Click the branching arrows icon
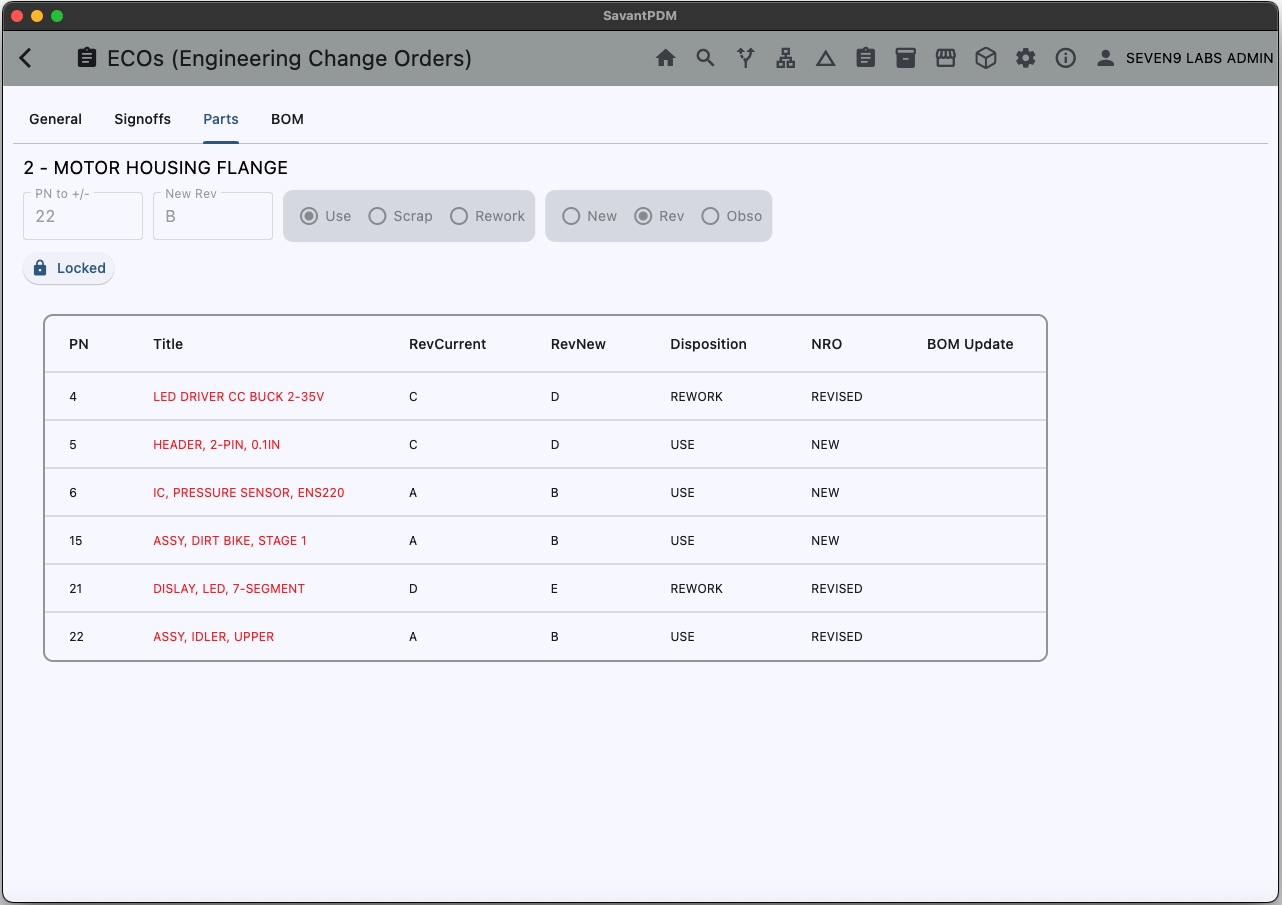Viewport: 1282px width, 905px height. click(746, 58)
